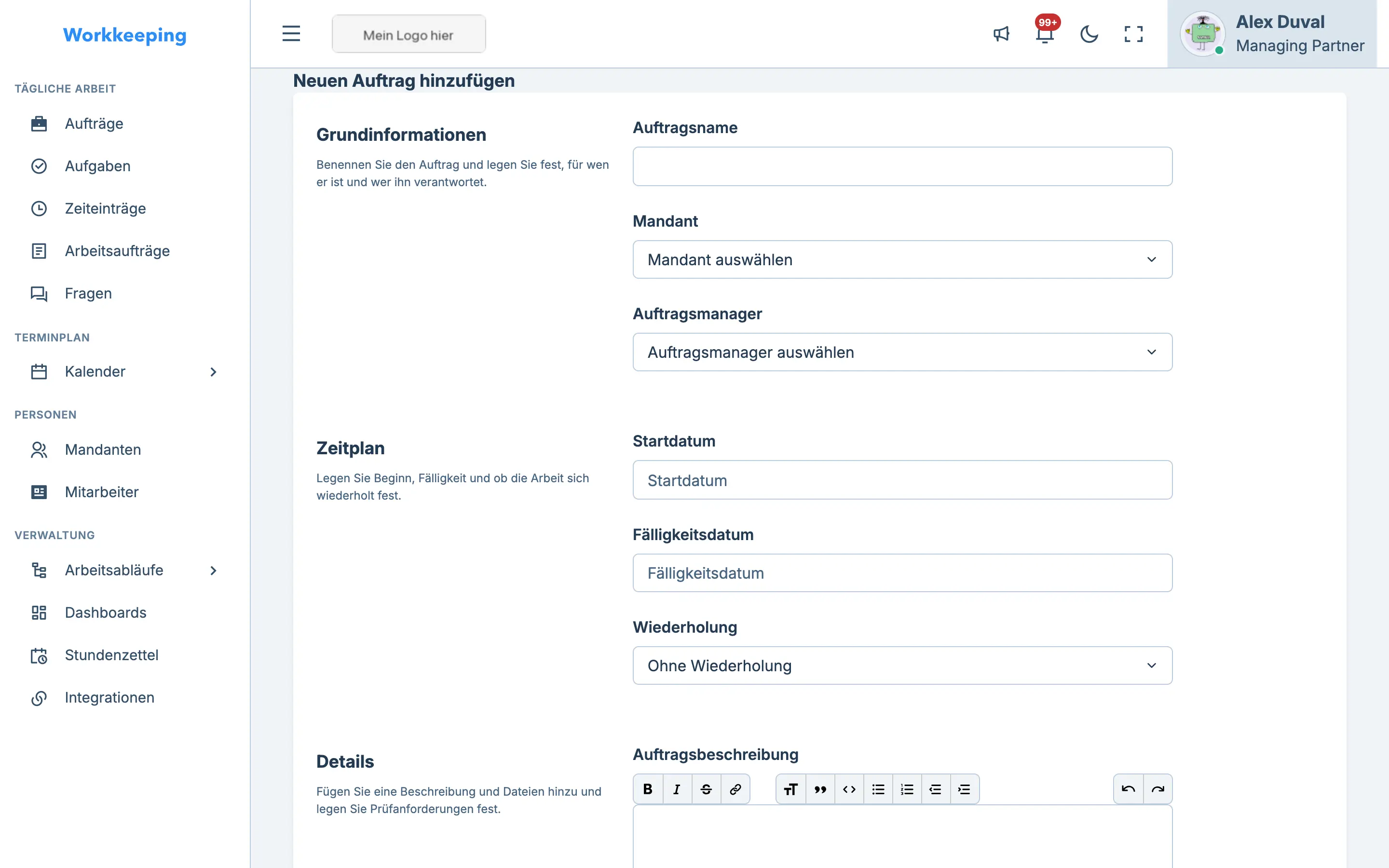Click the Kalender calendar icon
Screen dimensions: 1389x868
coord(39,371)
